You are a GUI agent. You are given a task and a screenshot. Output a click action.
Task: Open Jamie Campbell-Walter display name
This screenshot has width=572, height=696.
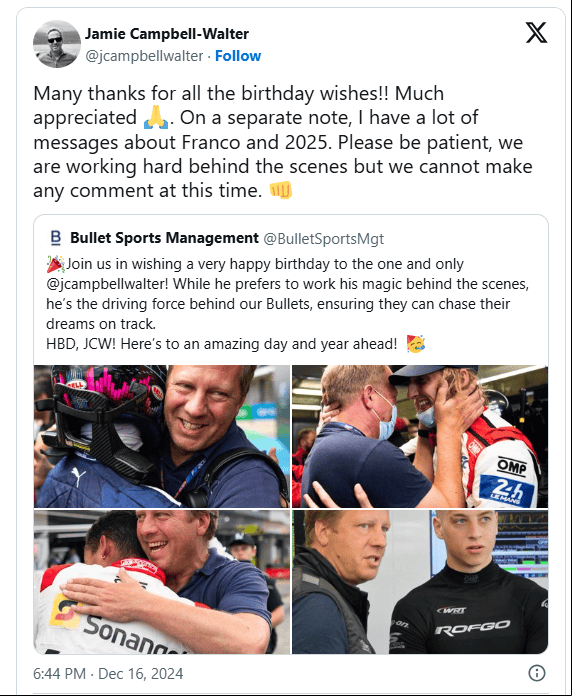point(167,34)
